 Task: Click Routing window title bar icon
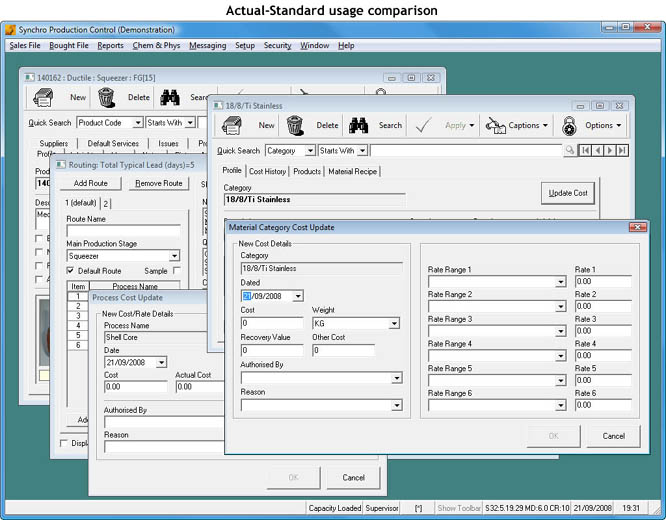61,165
